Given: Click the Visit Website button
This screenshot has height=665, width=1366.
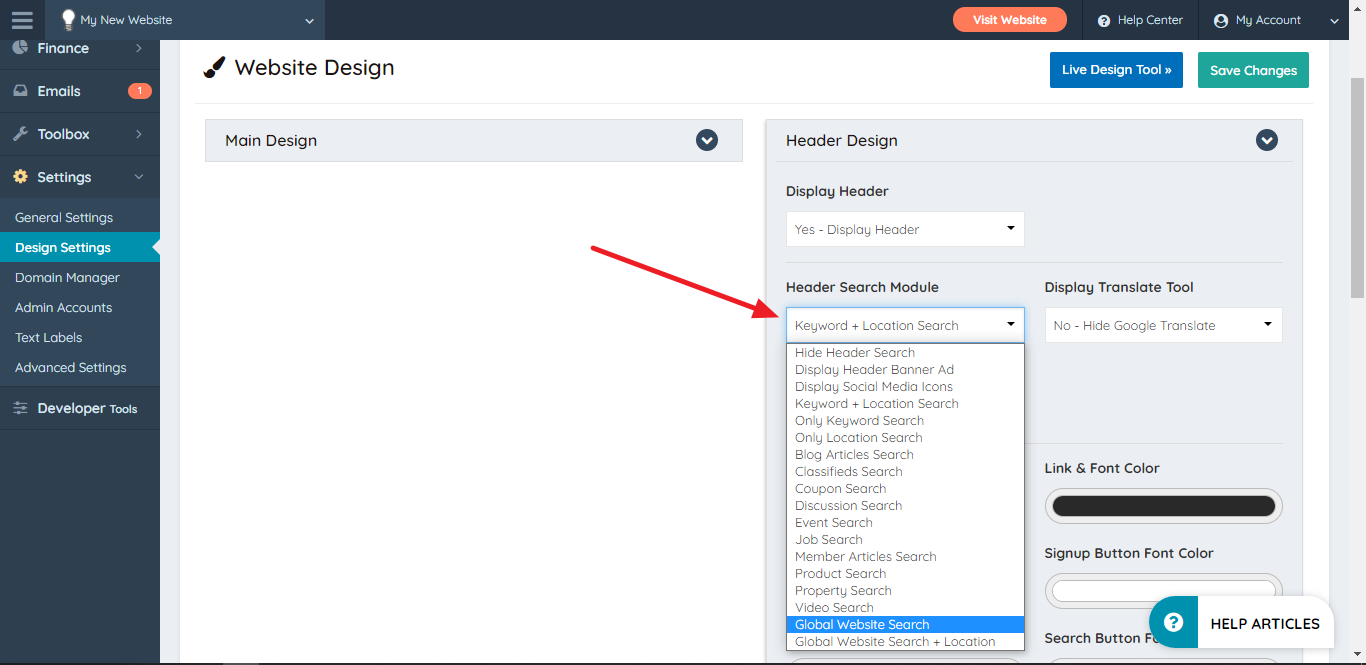Looking at the screenshot, I should 1009,20.
